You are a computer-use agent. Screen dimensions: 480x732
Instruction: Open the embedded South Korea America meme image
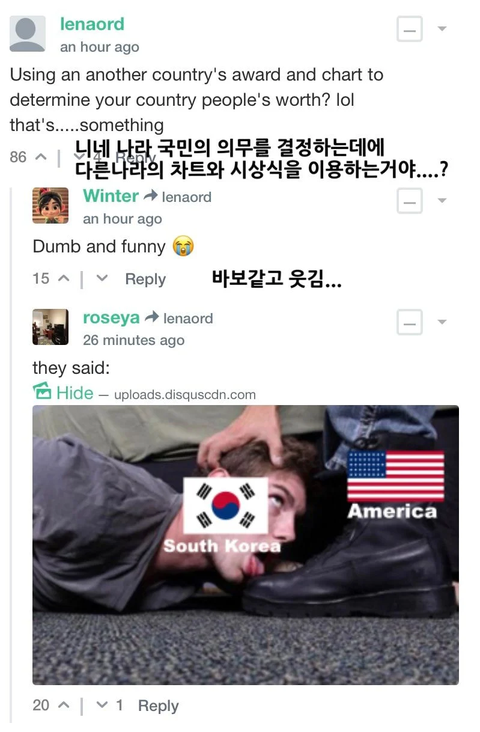tap(246, 545)
